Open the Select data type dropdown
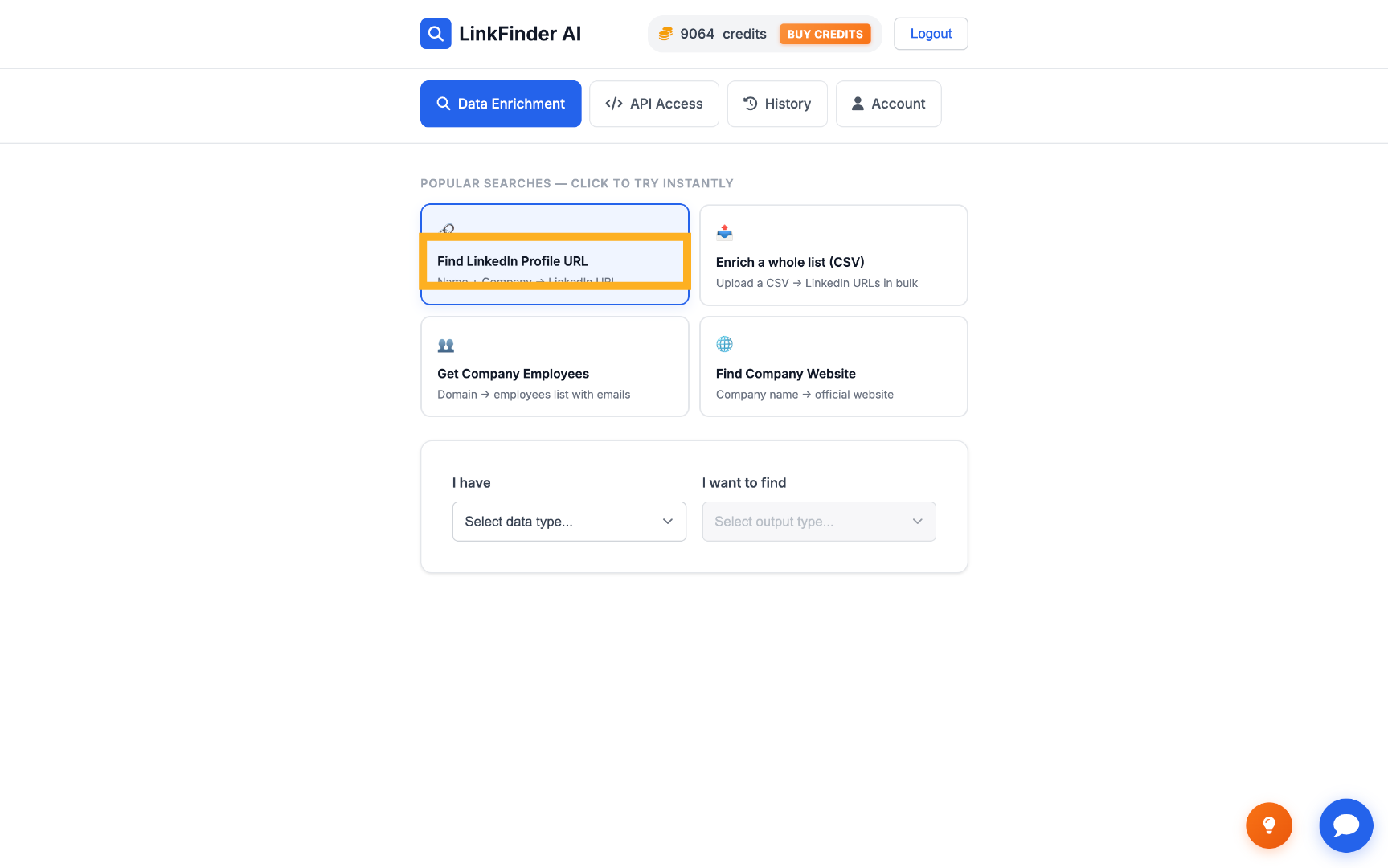The height and width of the screenshot is (868, 1388). (569, 522)
